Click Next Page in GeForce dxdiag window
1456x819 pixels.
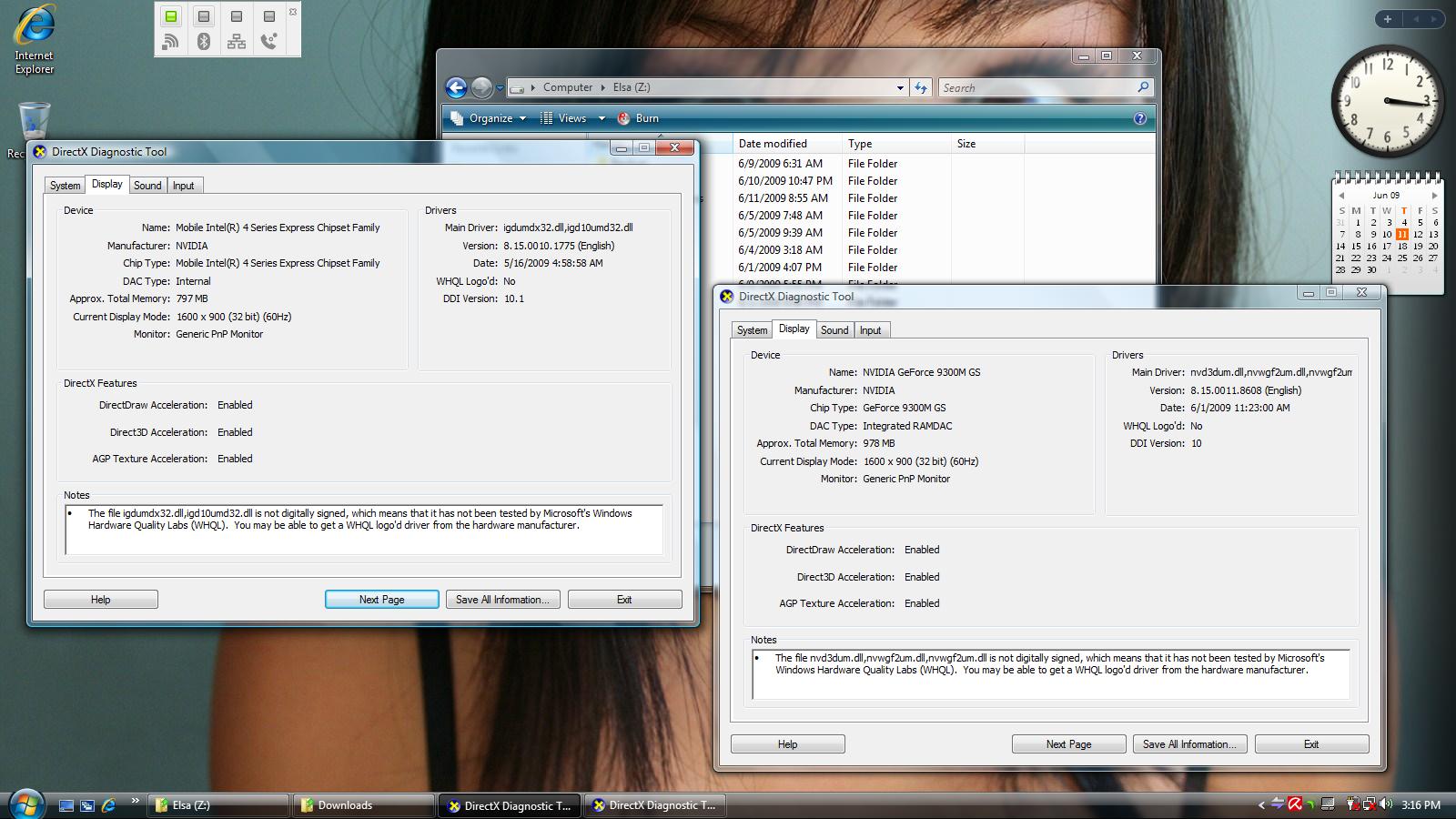(1069, 744)
